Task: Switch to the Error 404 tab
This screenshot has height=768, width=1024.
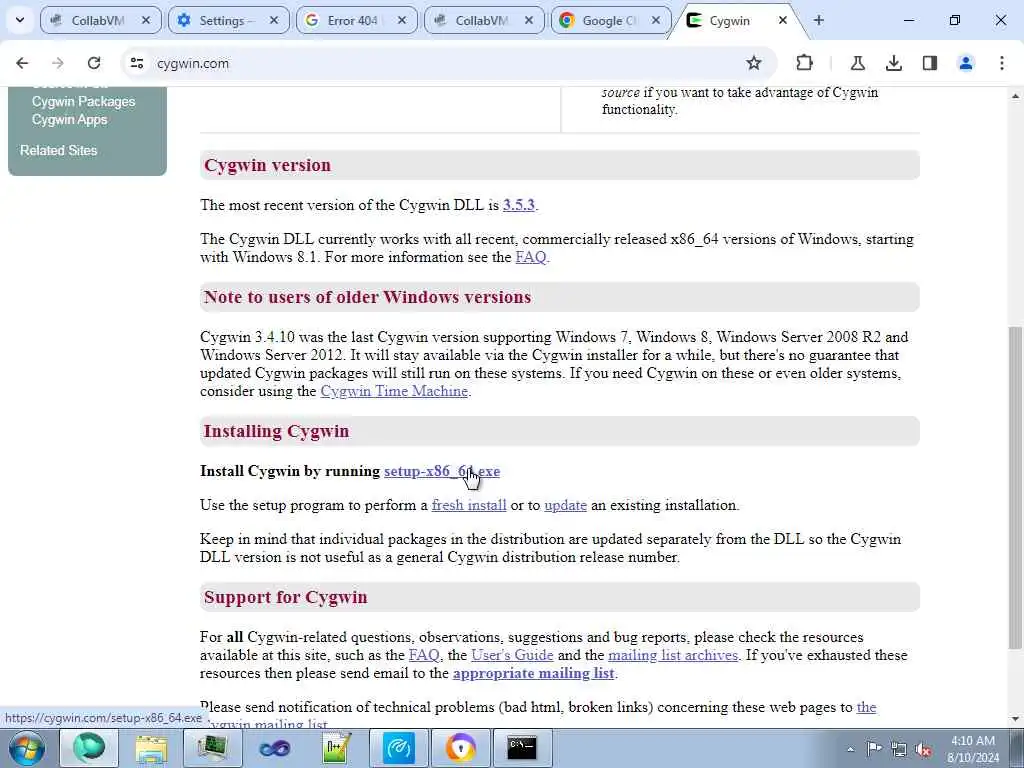Action: pos(355,20)
